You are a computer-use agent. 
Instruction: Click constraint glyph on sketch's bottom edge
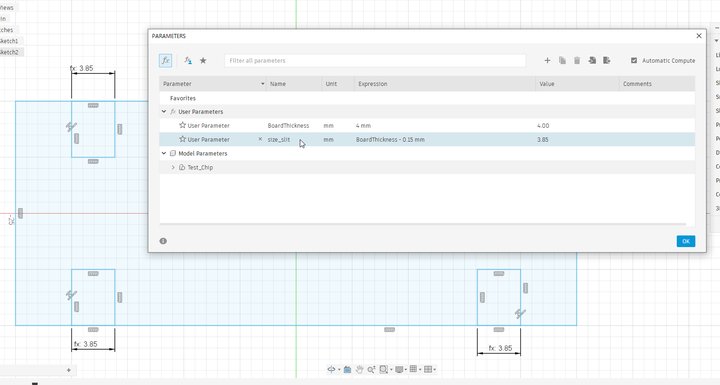pyautogui.click(x=389, y=329)
